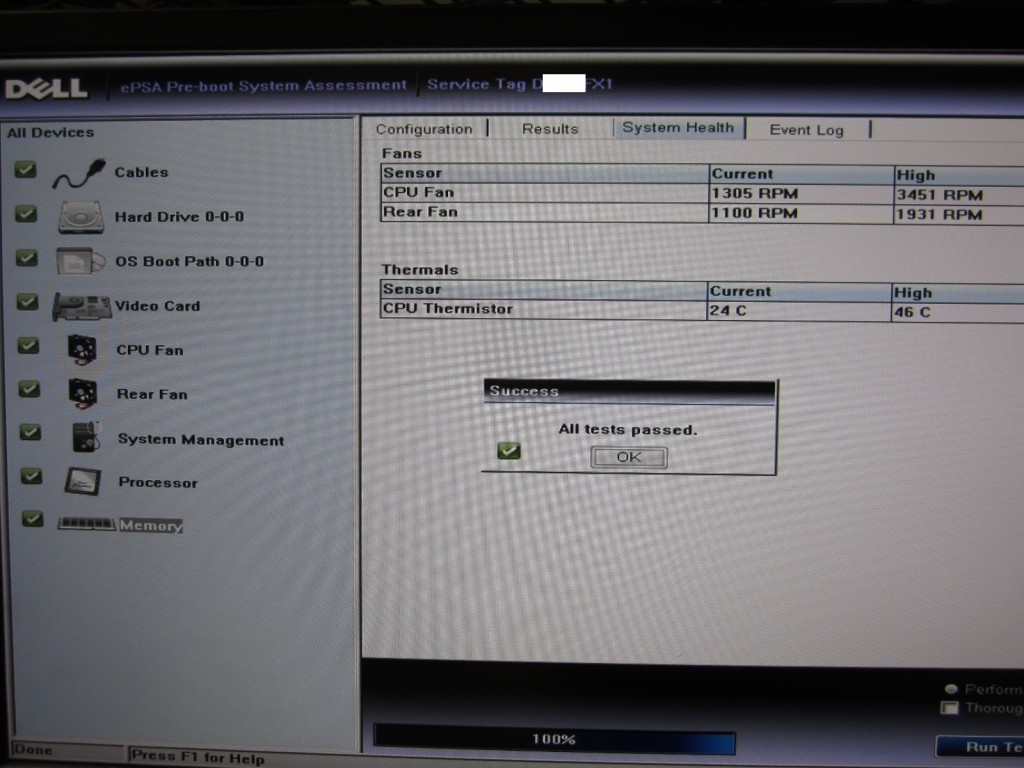Viewport: 1024px width, 768px height.
Task: Click the CPU Fan device icon
Action: click(82, 350)
